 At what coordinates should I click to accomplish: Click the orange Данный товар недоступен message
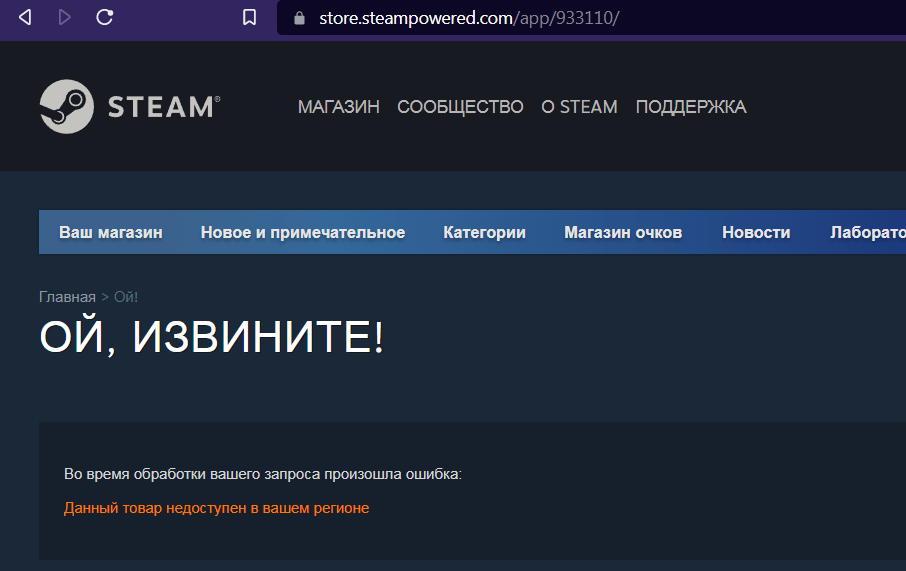216,508
